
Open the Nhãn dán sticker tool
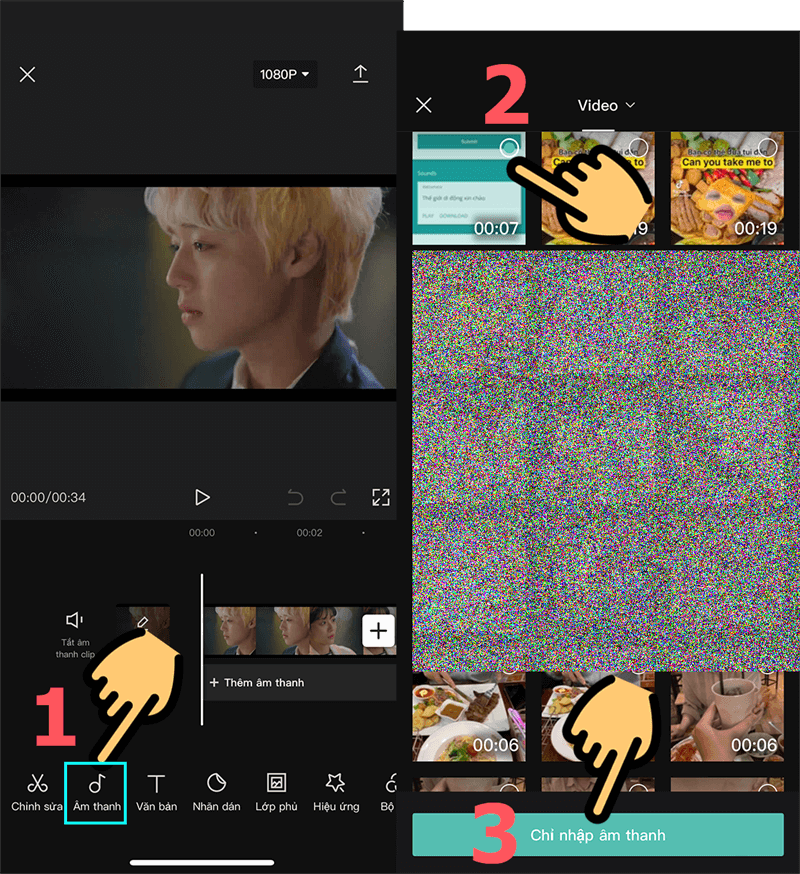pos(216,791)
